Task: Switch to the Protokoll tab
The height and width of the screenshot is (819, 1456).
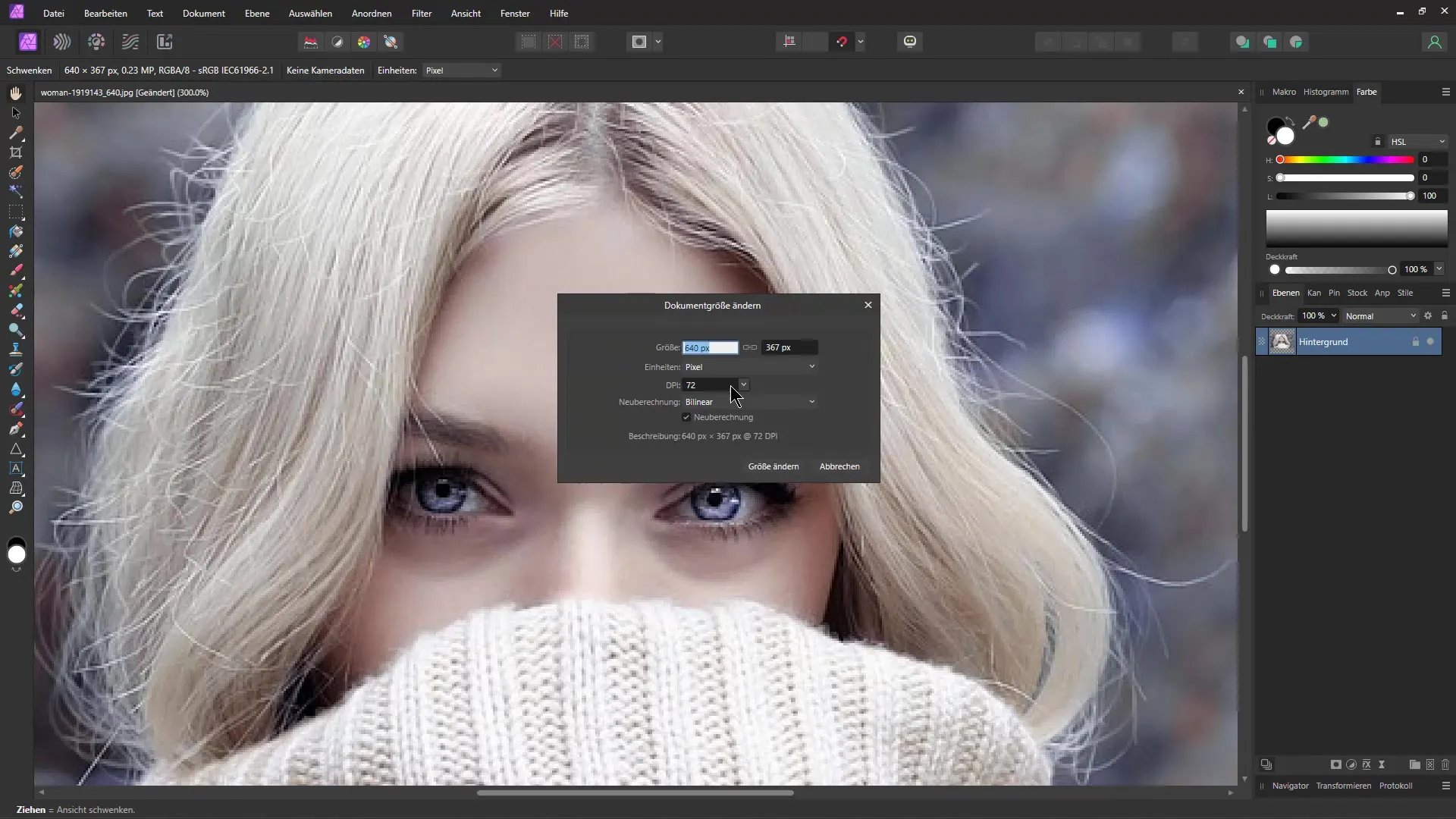Action: (x=1395, y=786)
